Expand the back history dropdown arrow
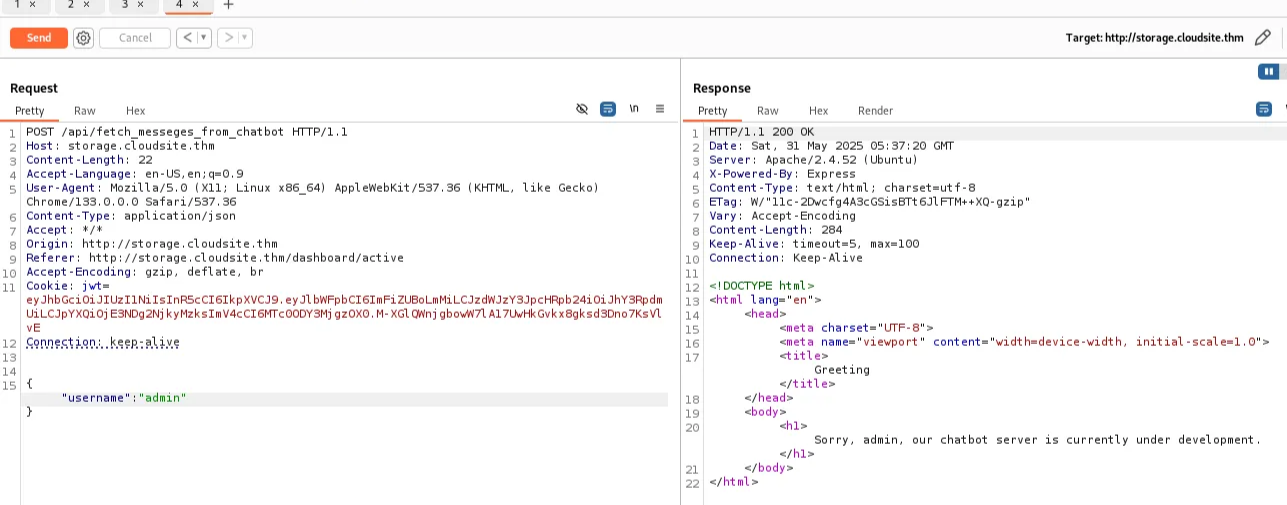Image resolution: width=1287 pixels, height=505 pixels. tap(204, 38)
